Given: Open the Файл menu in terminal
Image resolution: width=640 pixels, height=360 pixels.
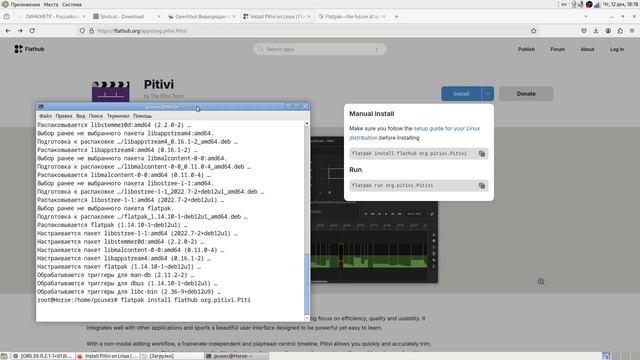Looking at the screenshot, I should (x=45, y=116).
